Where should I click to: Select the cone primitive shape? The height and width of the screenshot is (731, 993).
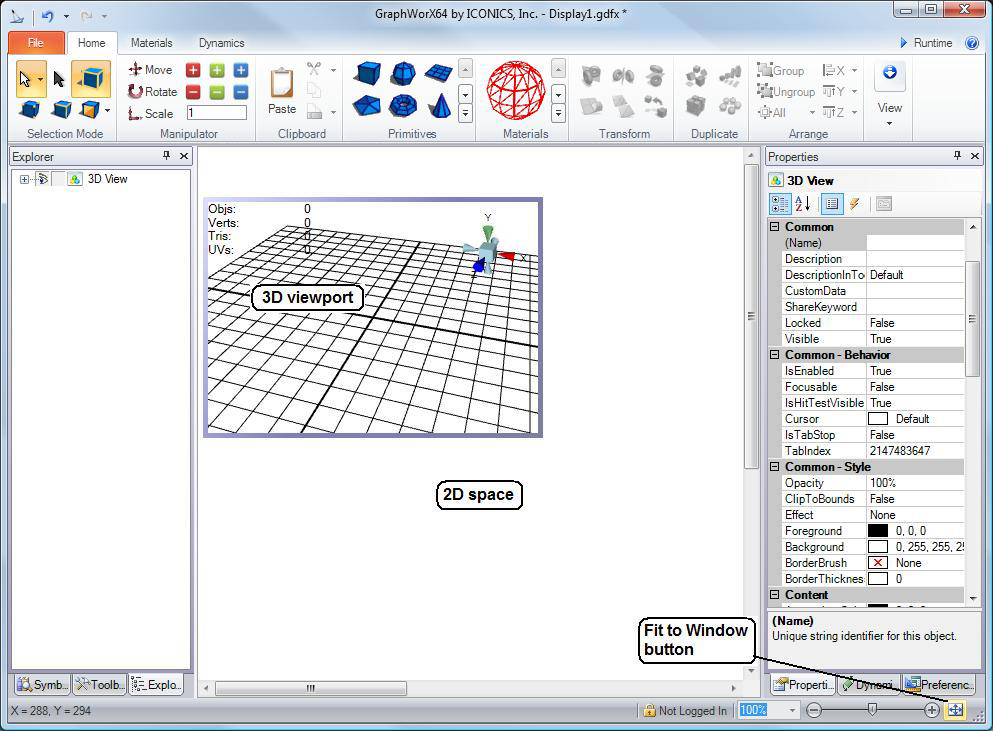point(438,105)
